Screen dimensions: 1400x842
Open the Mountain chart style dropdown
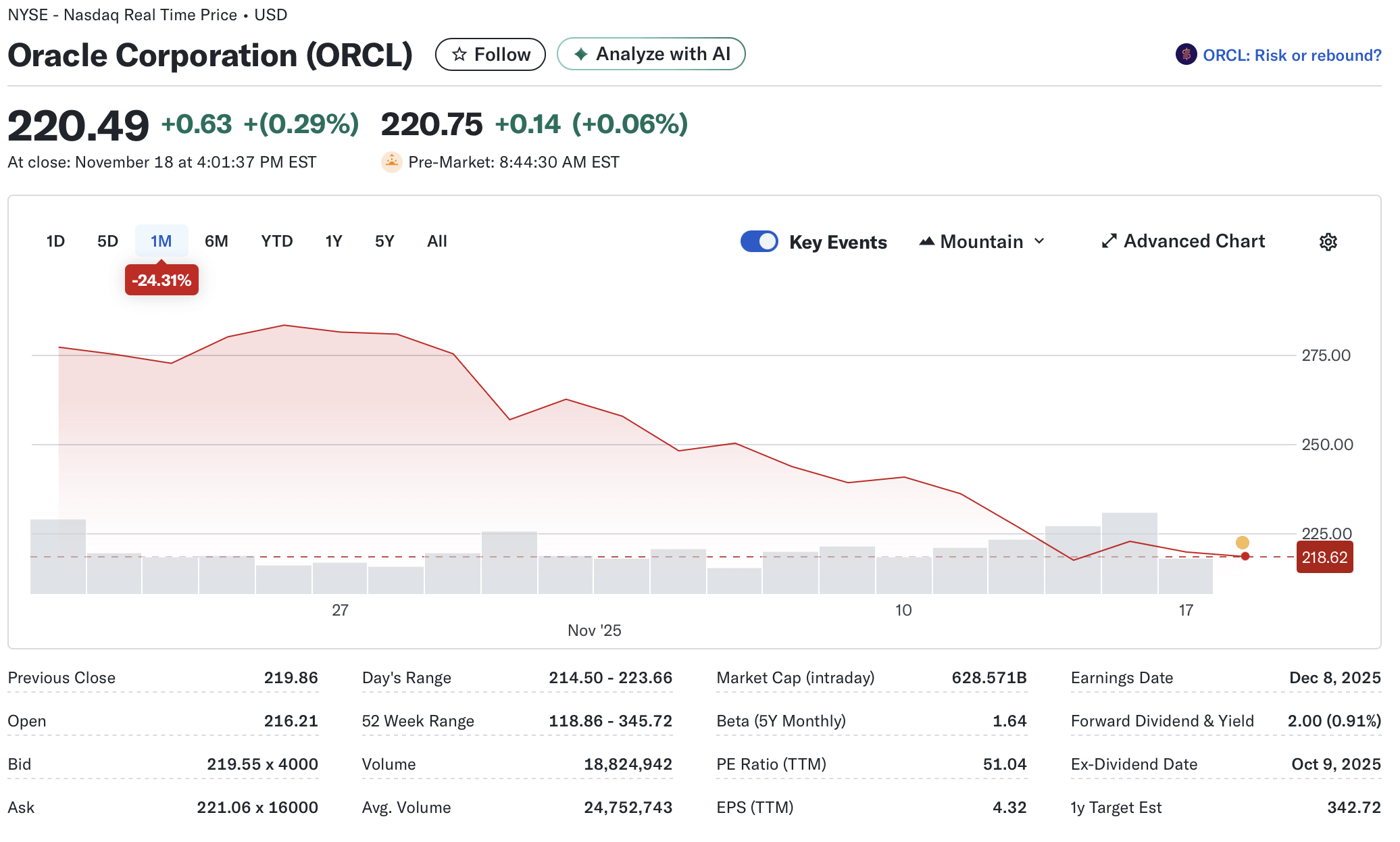[x=981, y=241]
